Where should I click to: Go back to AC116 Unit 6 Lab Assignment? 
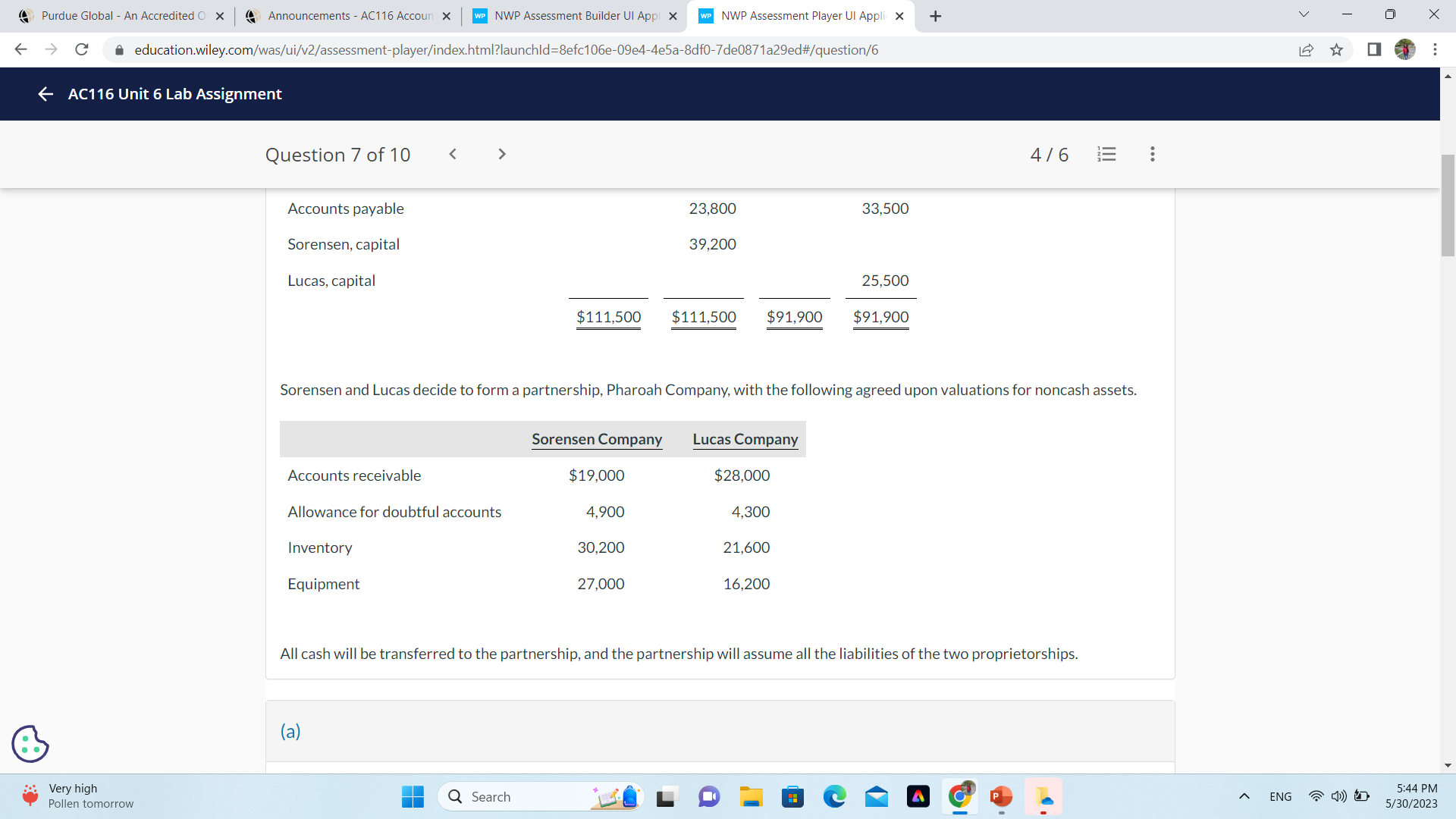pos(45,94)
